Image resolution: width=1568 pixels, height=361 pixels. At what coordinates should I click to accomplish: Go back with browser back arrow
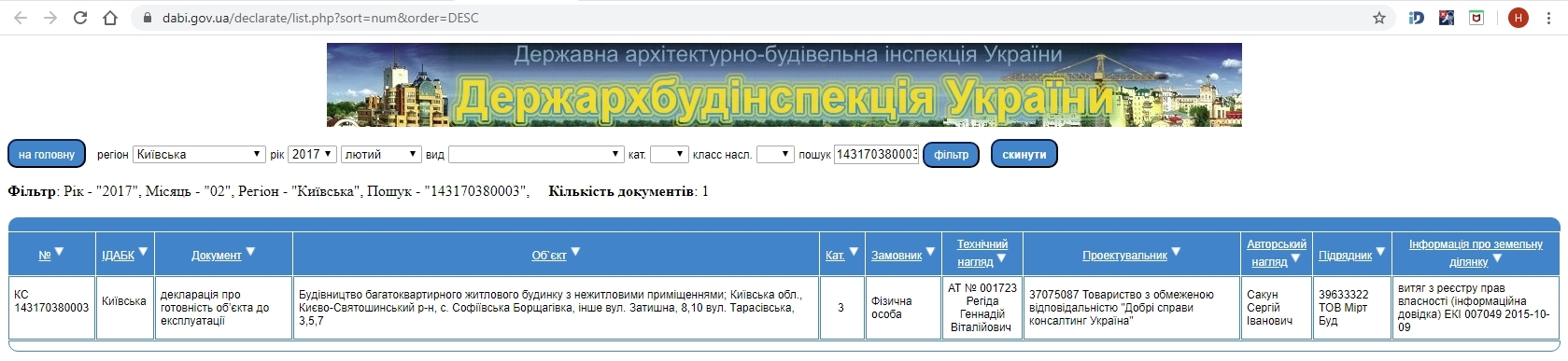coord(21,18)
